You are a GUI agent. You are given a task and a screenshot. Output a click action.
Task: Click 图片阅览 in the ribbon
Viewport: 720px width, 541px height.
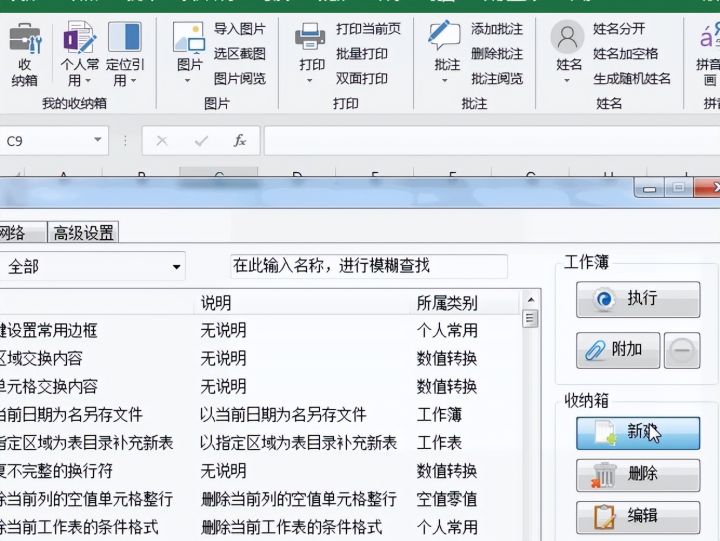[240, 79]
